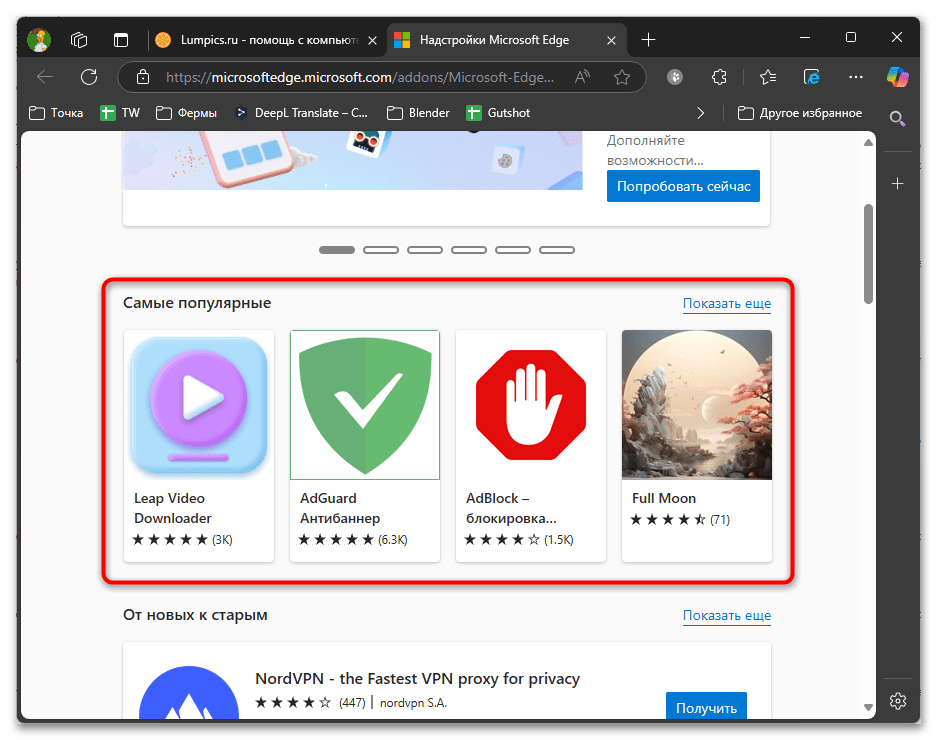Get NordVPN with Получить button

pos(706,707)
